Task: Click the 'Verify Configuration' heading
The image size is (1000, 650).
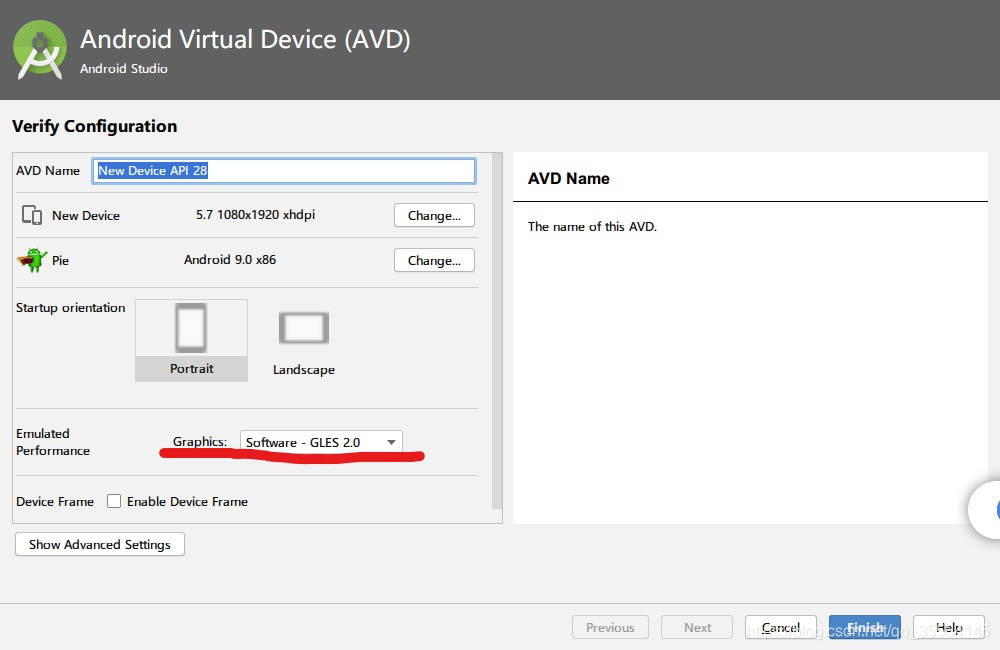Action: click(x=94, y=126)
